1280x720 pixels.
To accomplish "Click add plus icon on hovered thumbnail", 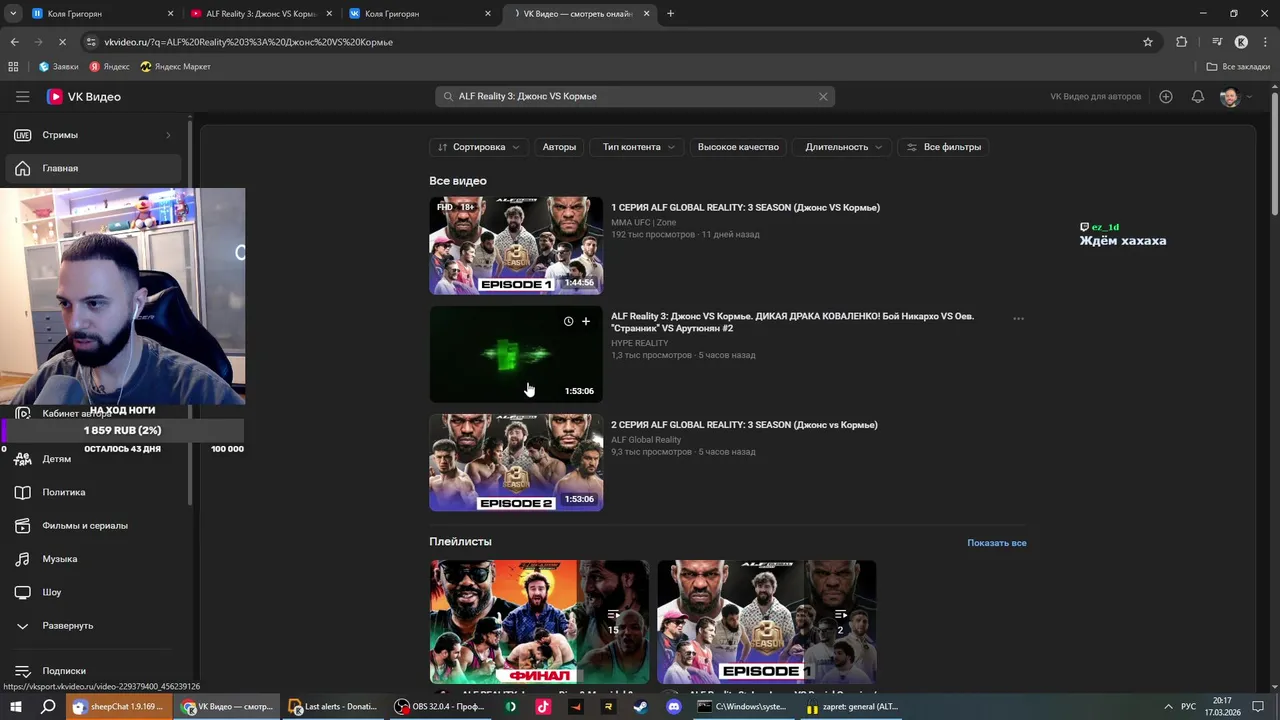I will [586, 321].
